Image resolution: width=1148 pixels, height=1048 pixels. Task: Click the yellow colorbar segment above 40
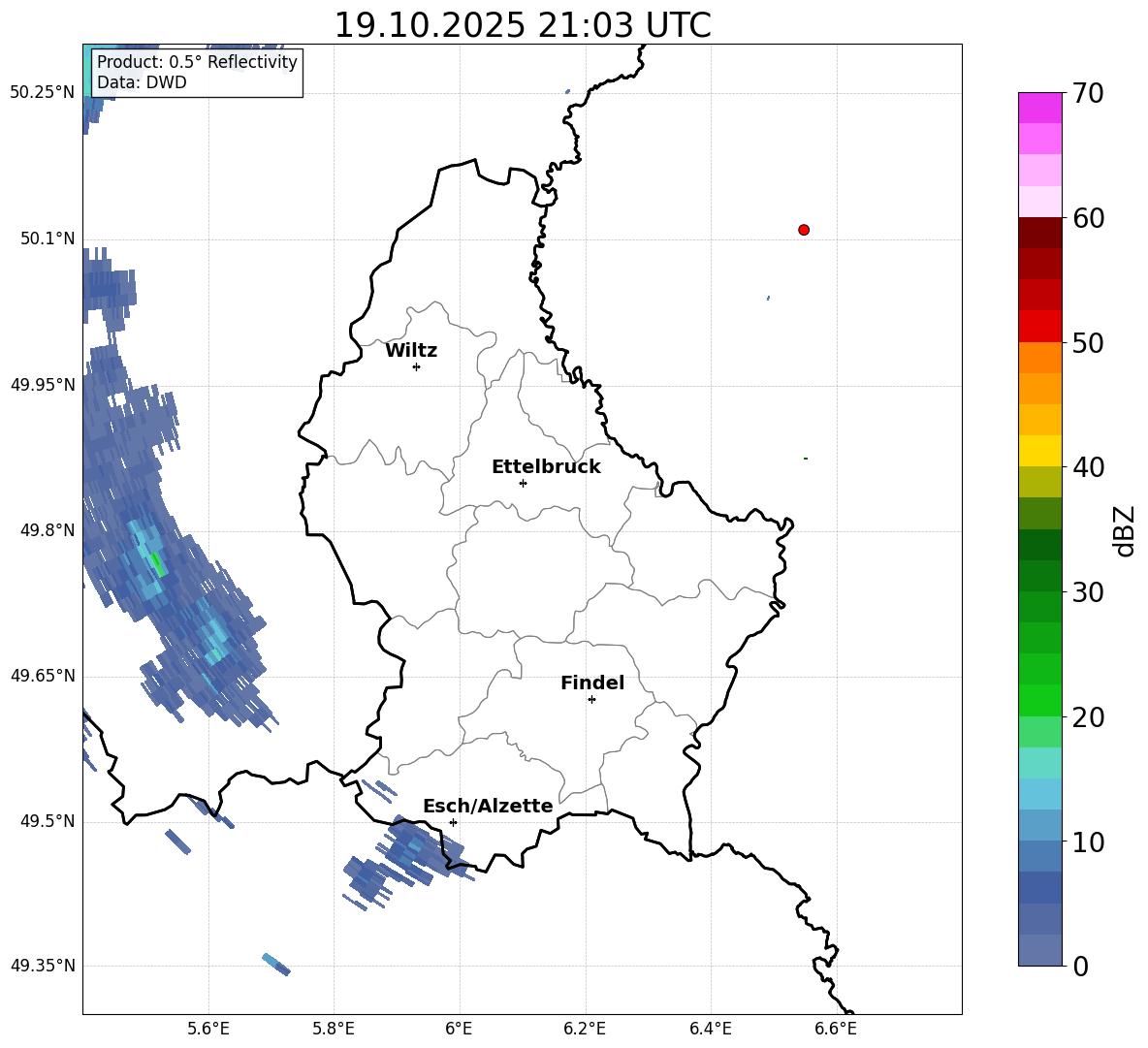1040,451
